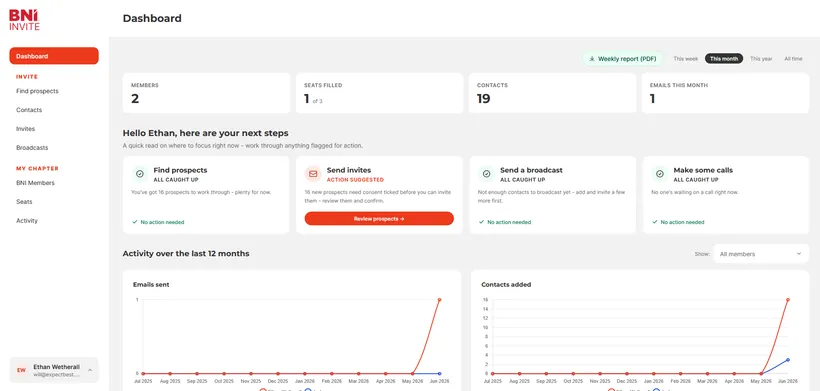Click the check icon on the Make some calls card

point(659,174)
